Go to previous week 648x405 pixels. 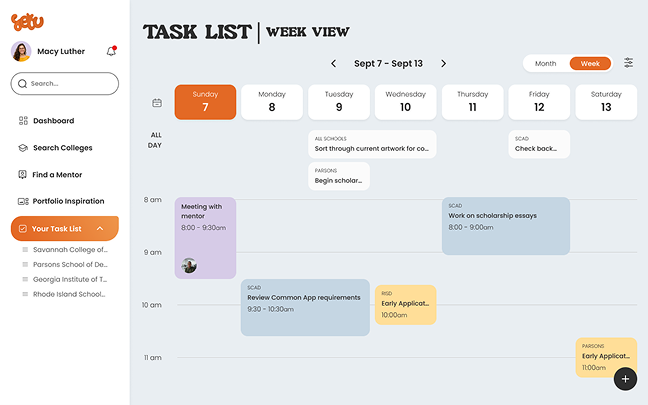334,63
